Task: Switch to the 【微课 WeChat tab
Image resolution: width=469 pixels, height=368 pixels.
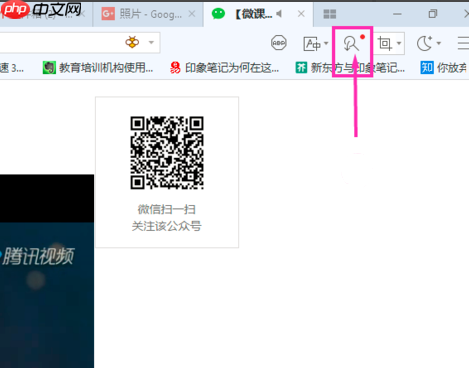Action: coord(258,14)
